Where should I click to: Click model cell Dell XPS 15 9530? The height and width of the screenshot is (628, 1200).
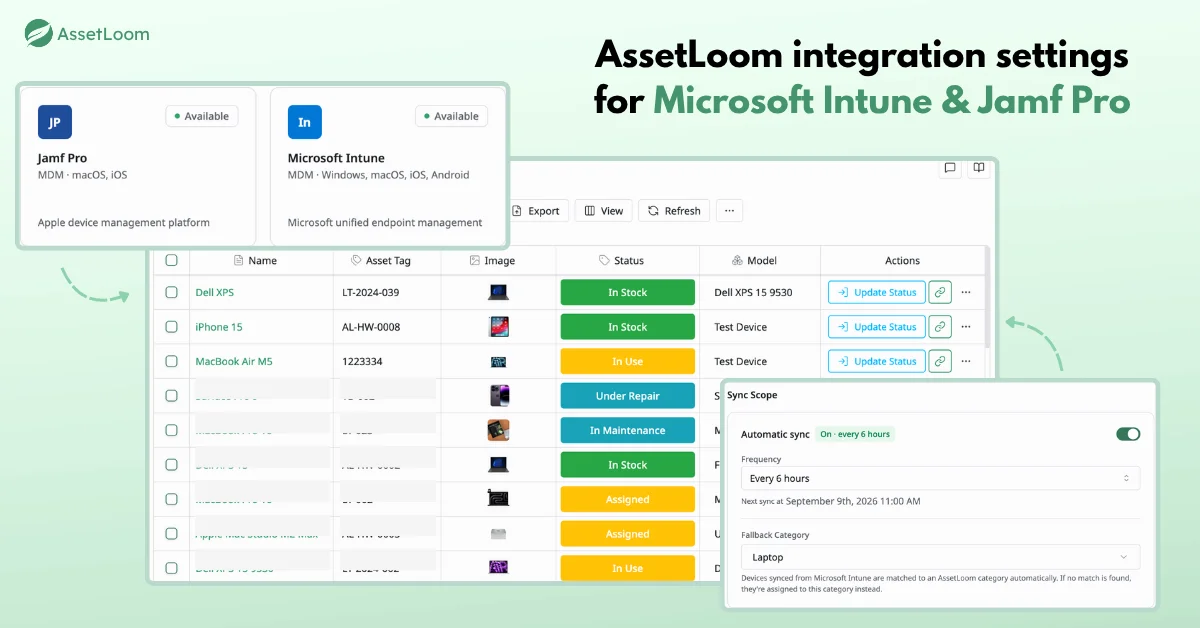click(753, 292)
